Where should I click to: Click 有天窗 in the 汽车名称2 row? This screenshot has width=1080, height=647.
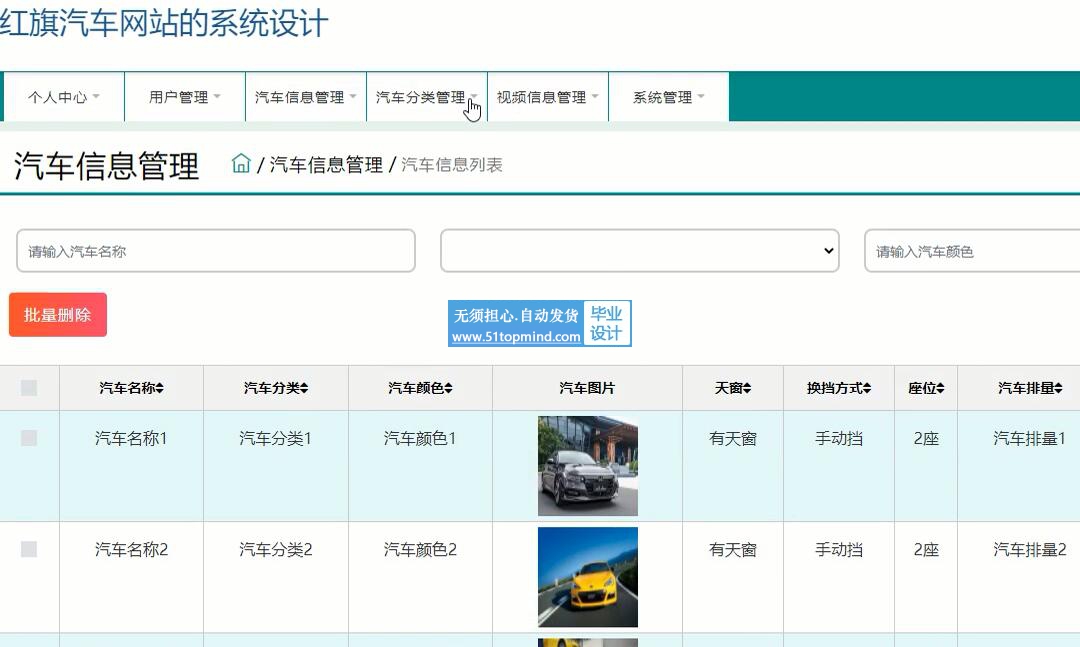pyautogui.click(x=733, y=550)
